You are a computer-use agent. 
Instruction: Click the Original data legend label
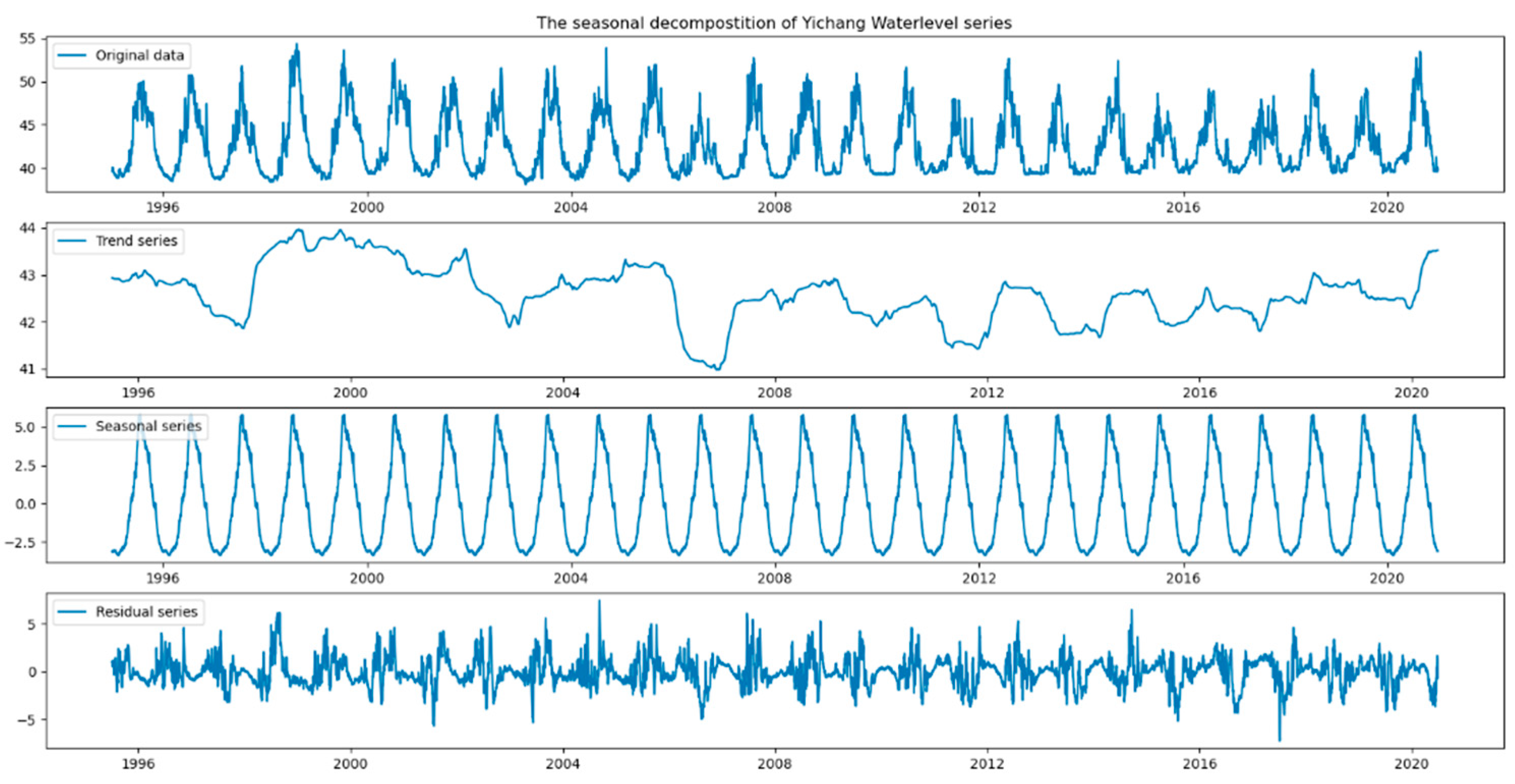(x=139, y=55)
